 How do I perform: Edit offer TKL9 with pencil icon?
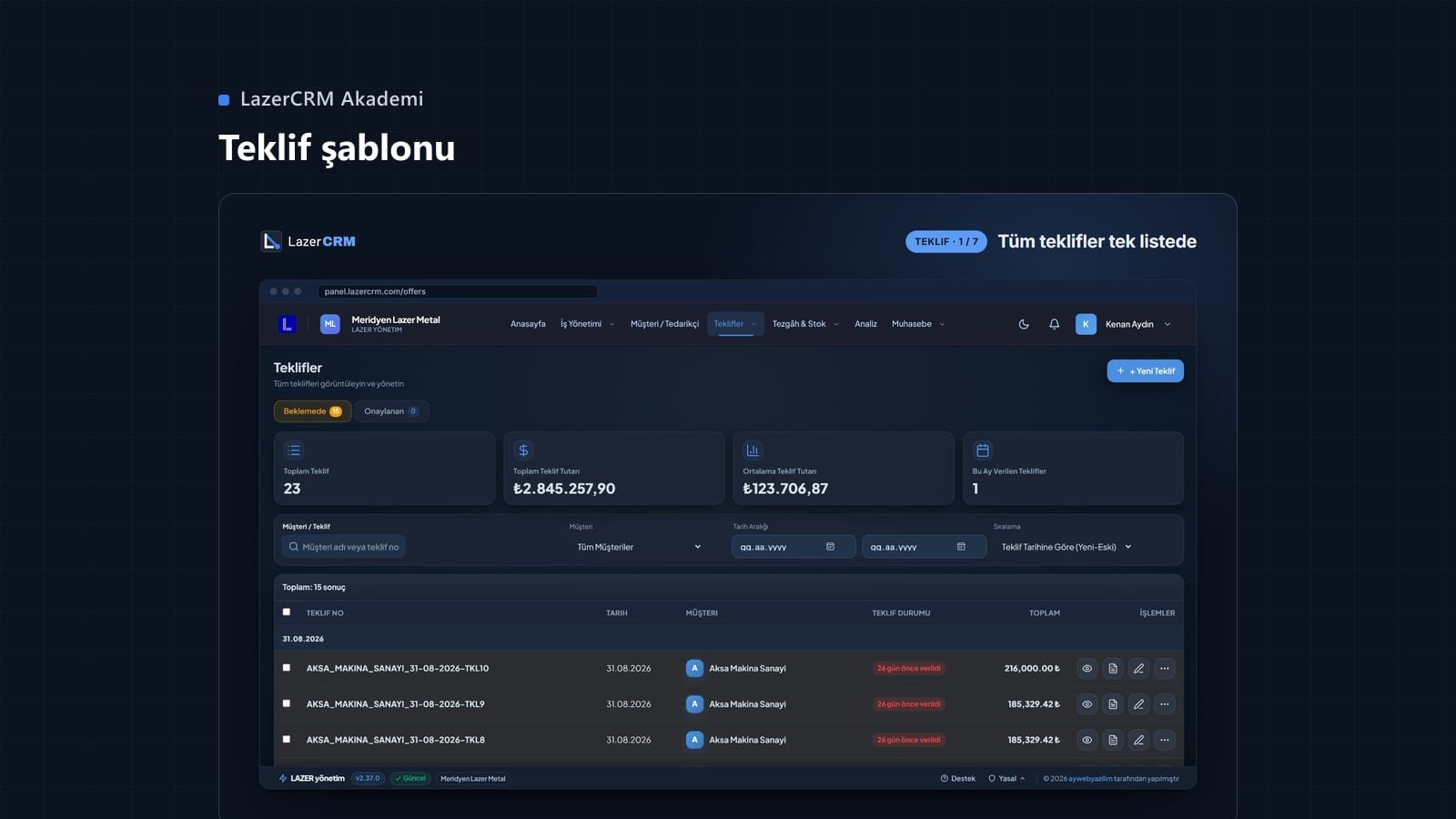[x=1138, y=704]
